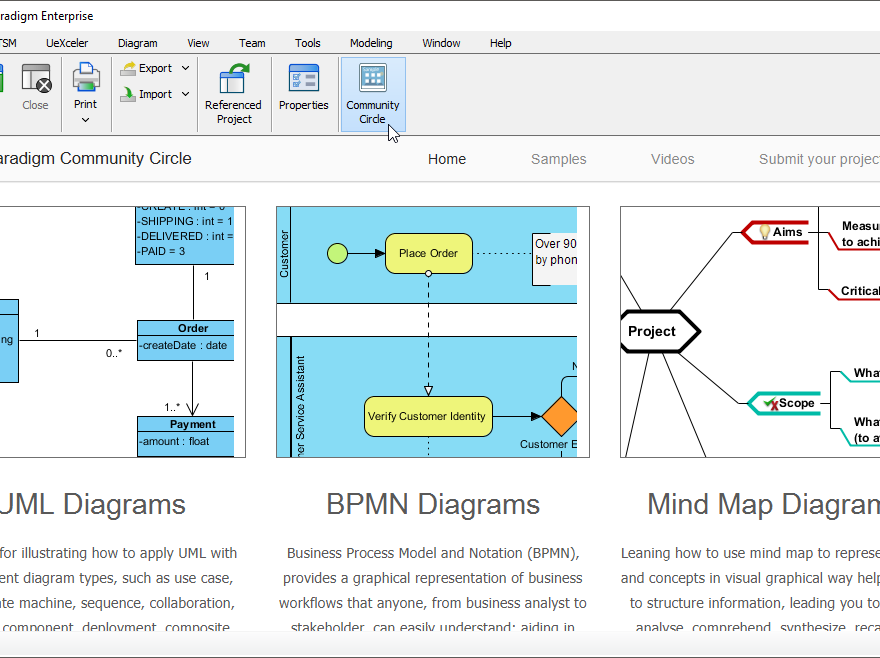Open the Mind Map Diagrams preview image
This screenshot has height=658, width=880.
pyautogui.click(x=750, y=330)
